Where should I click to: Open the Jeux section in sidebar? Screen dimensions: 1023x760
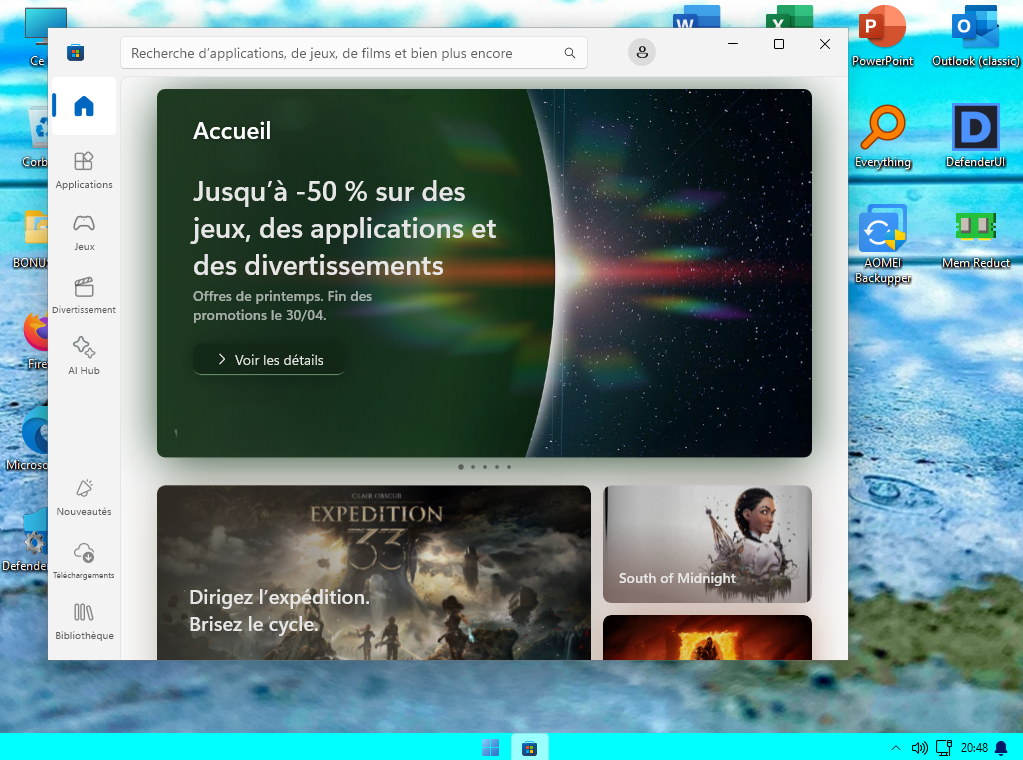[84, 232]
